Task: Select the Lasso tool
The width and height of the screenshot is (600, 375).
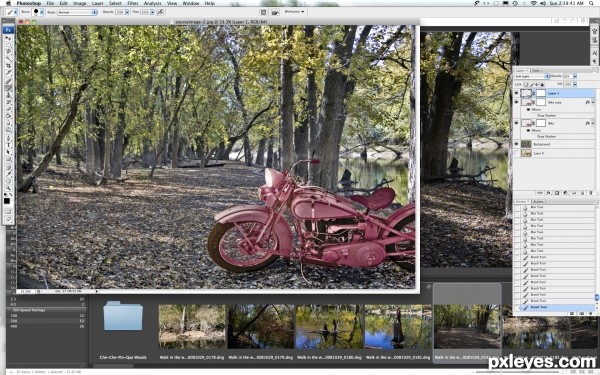Action: pyautogui.click(x=8, y=51)
